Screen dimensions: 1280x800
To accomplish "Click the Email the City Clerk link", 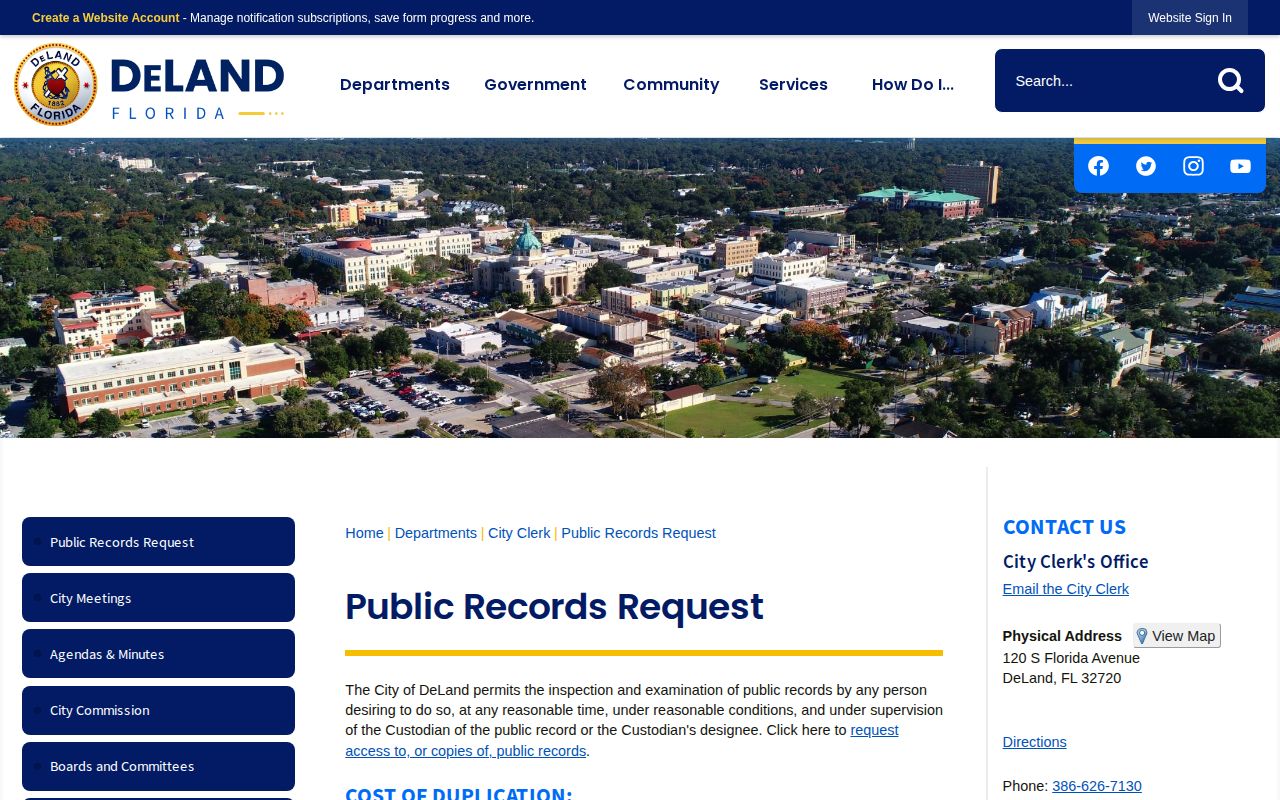I will point(1066,589).
